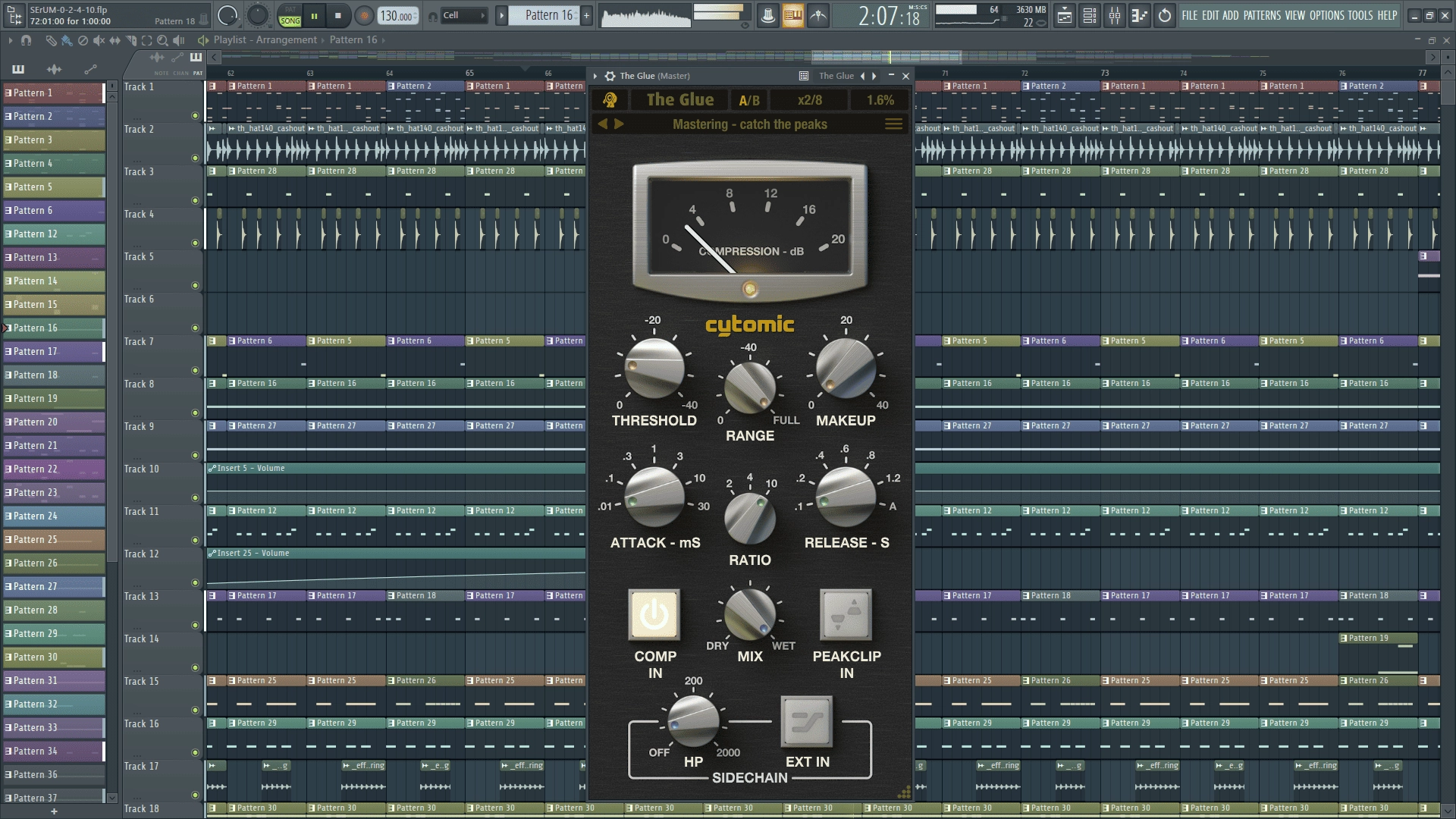Show audio clips in the picker panel

point(55,70)
